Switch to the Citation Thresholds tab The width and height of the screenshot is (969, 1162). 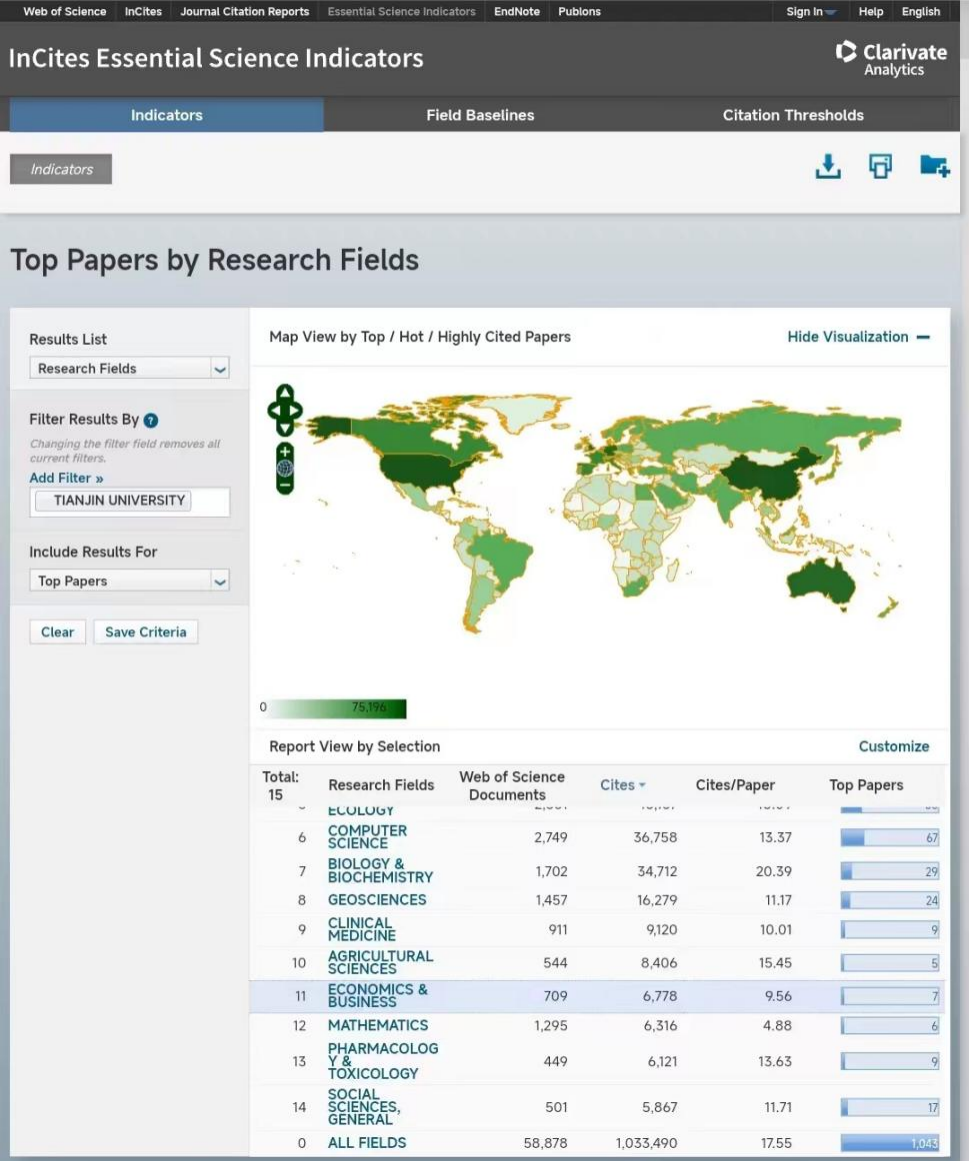(x=793, y=115)
